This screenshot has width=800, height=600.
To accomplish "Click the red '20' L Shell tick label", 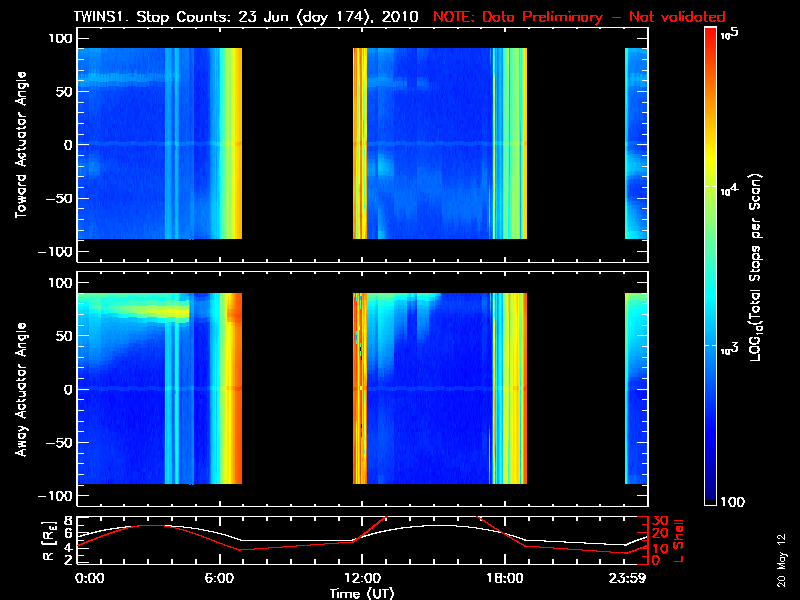I will coord(660,534).
